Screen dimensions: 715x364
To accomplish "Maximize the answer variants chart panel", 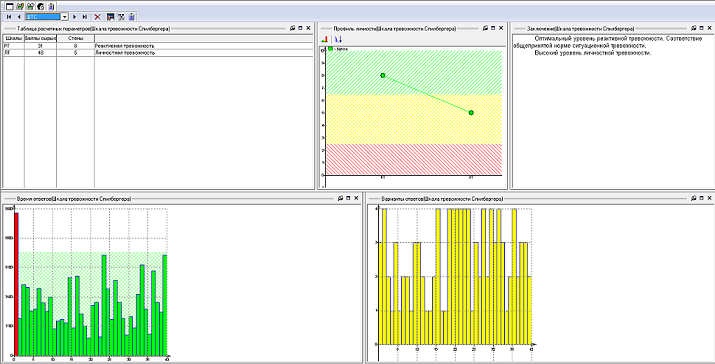I will pos(701,198).
